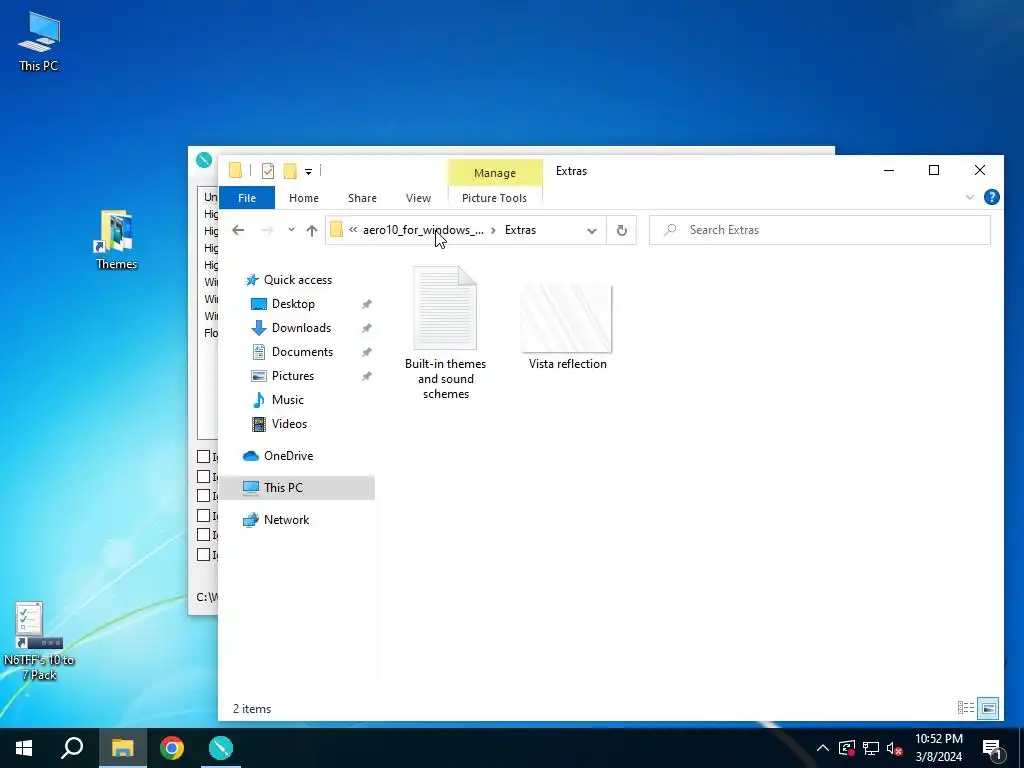Click the 2 items status text
This screenshot has height=768, width=1024.
tap(252, 709)
